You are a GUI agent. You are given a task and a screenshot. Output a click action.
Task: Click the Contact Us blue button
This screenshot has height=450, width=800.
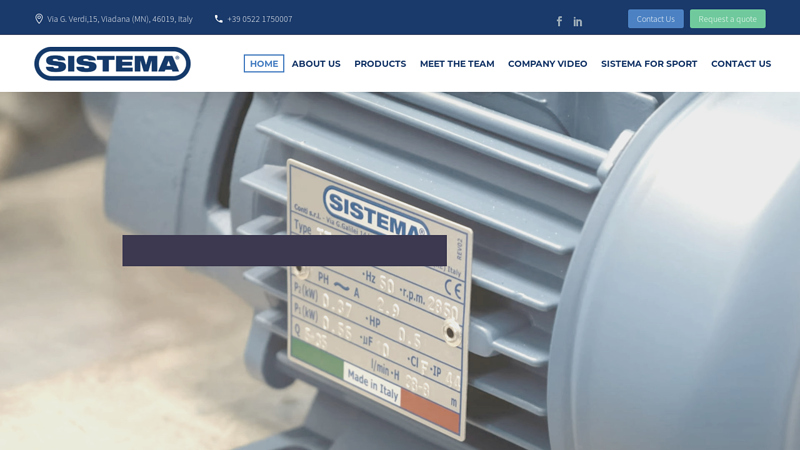coord(656,19)
